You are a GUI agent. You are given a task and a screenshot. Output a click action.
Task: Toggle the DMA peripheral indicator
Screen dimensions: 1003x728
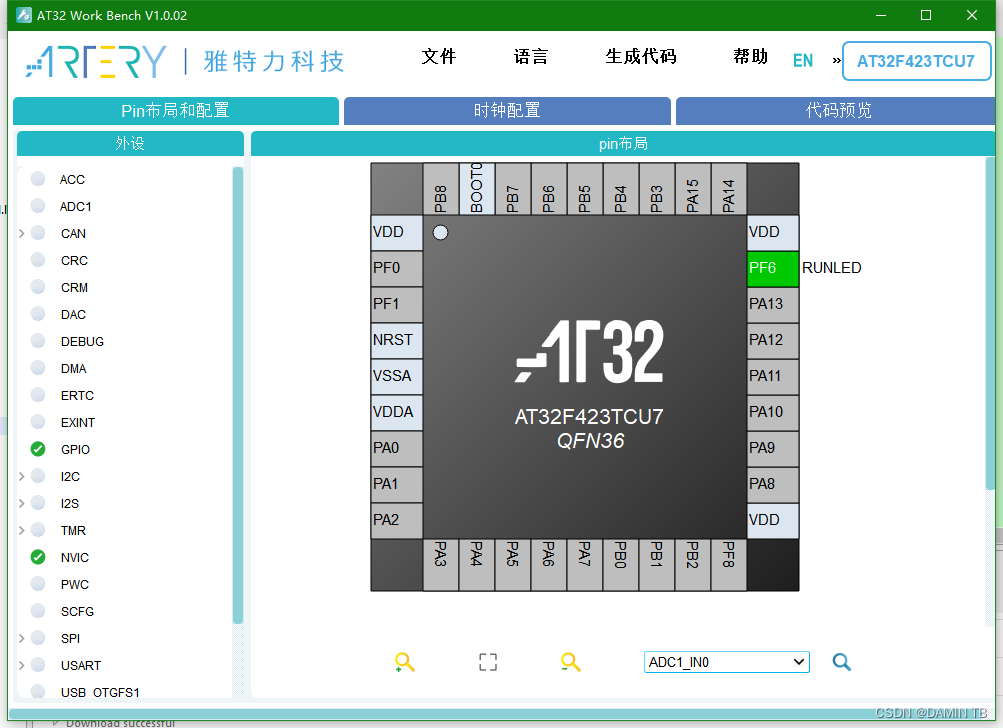(38, 368)
